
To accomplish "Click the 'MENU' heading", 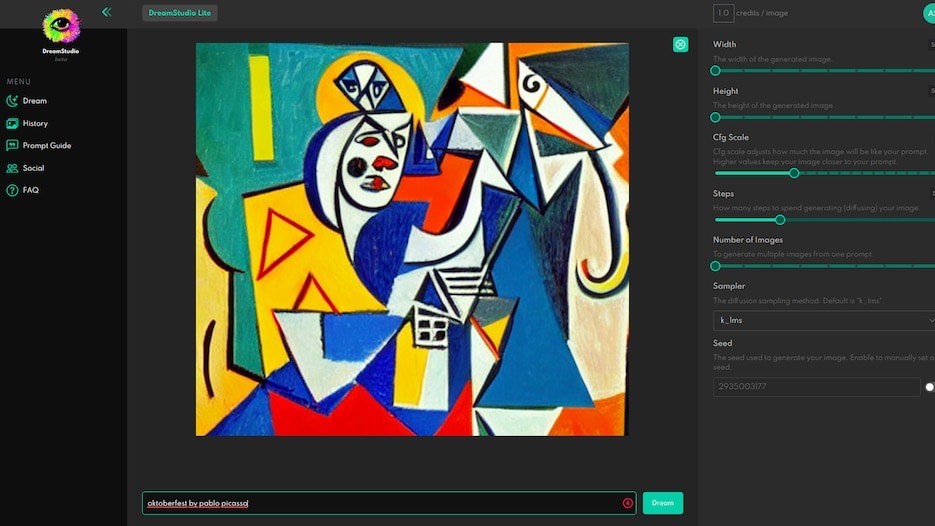I will pyautogui.click(x=18, y=81).
